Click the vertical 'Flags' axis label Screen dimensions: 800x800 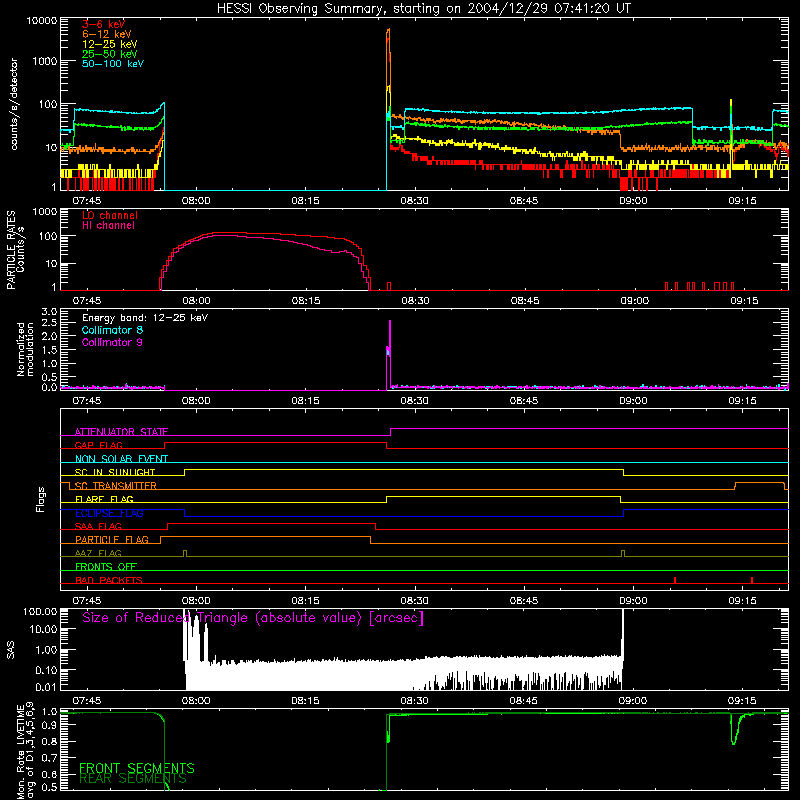click(x=41, y=499)
